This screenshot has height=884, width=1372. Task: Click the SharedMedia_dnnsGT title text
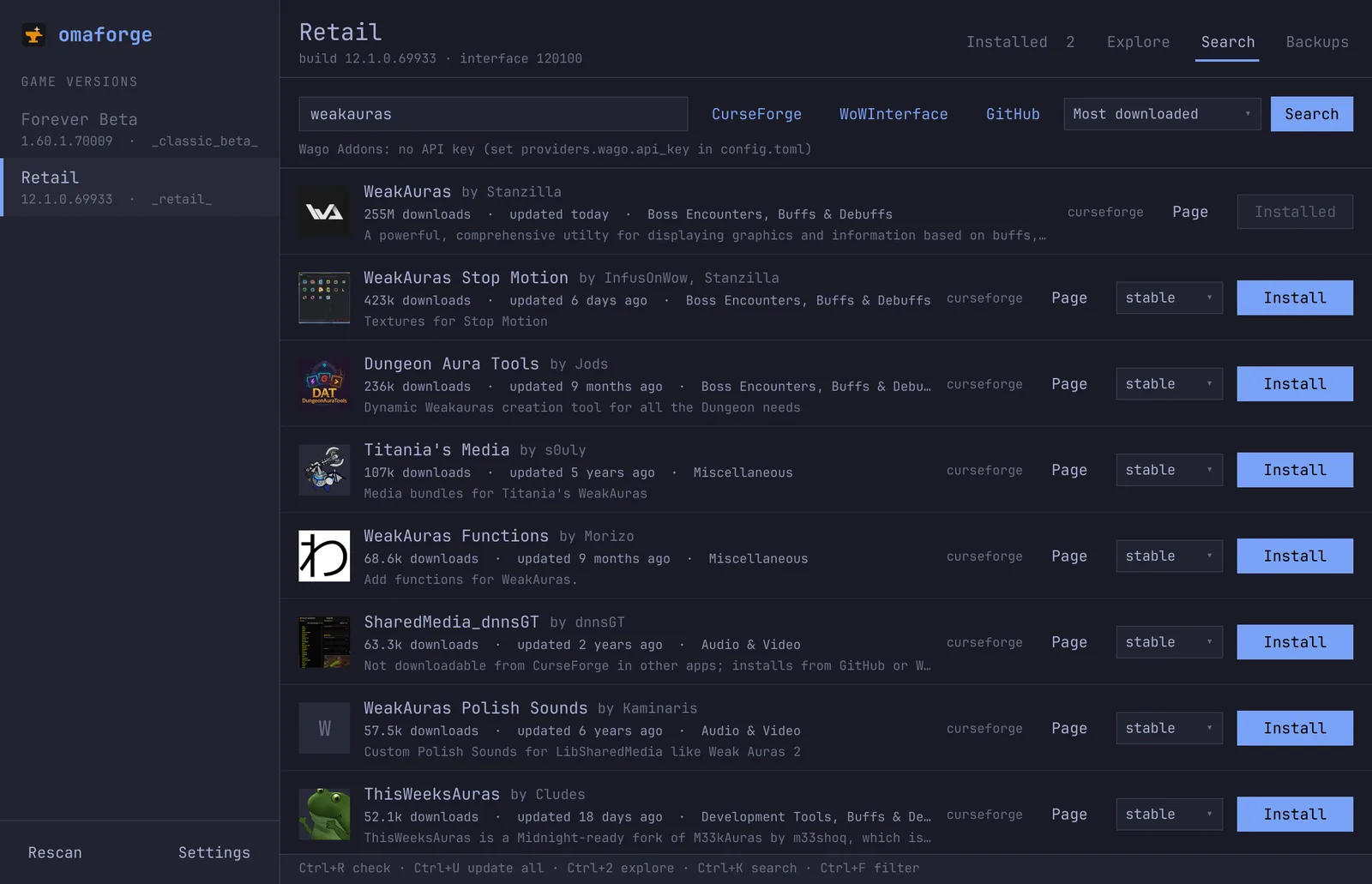[x=451, y=622]
